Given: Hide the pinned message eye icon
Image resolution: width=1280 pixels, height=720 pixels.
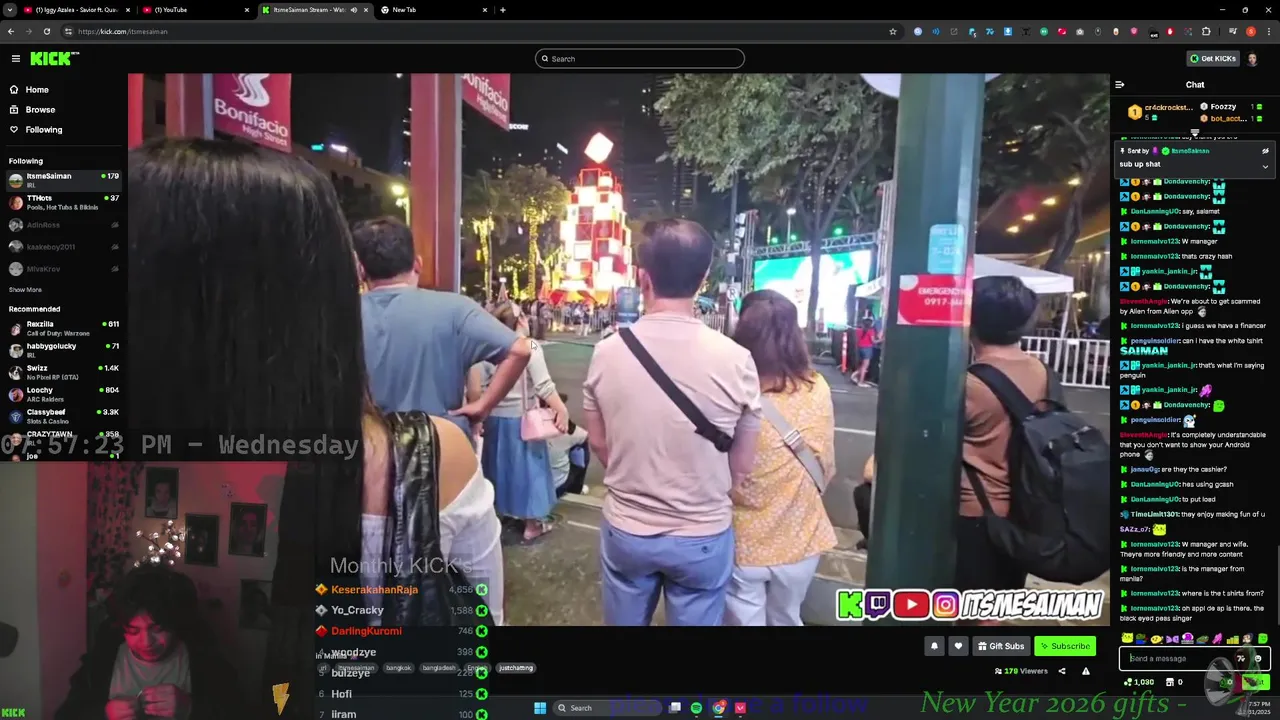Looking at the screenshot, I should 1265,151.
